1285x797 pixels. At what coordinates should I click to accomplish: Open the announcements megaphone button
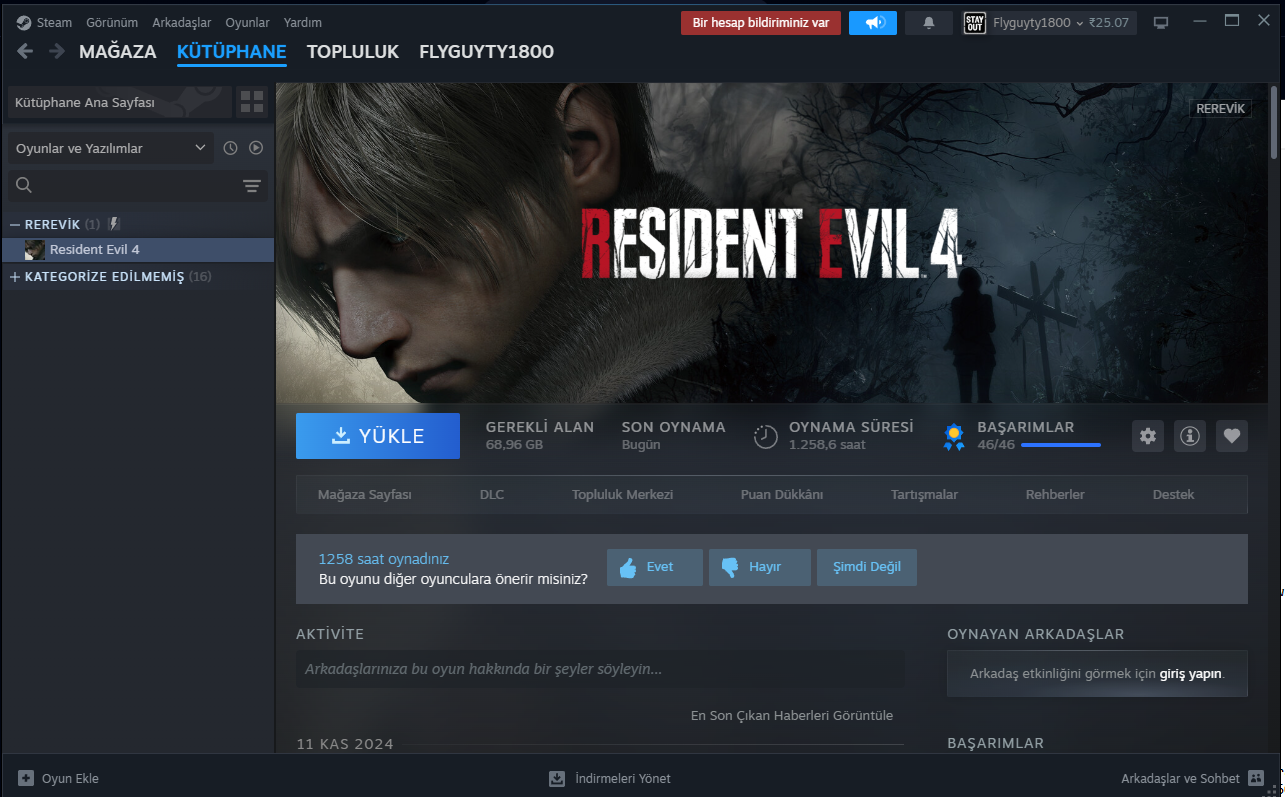873,23
